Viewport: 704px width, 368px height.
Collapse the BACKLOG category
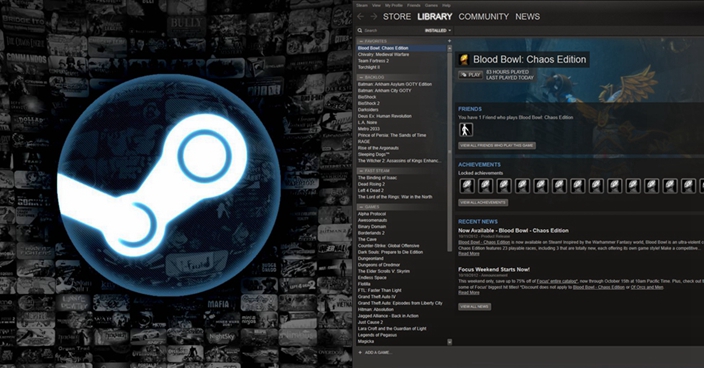tap(361, 78)
